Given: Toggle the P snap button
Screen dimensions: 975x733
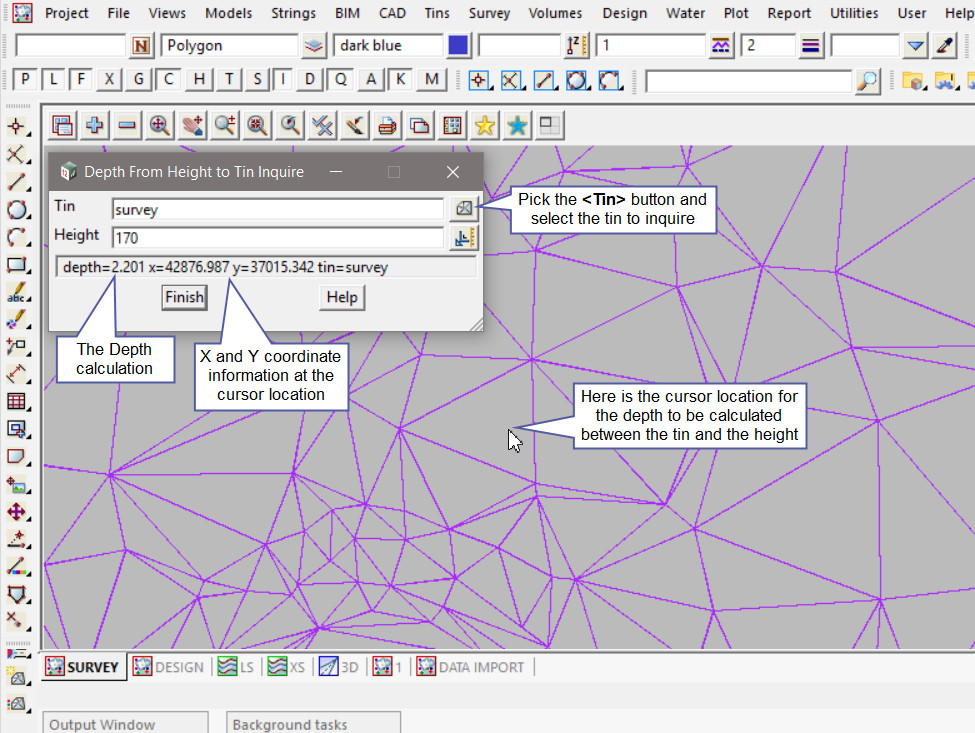Looking at the screenshot, I should coord(25,80).
